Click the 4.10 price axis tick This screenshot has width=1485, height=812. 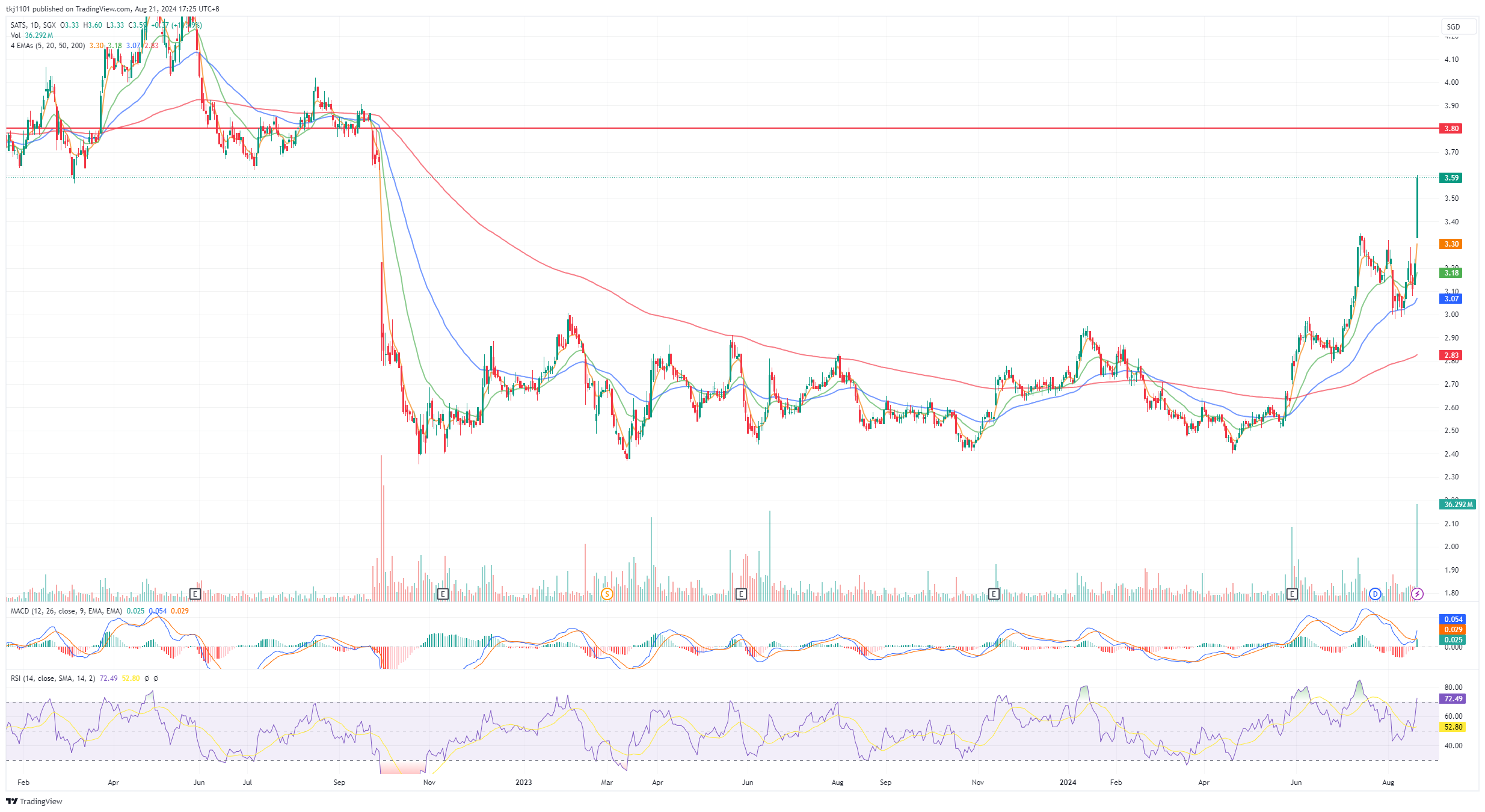[1451, 60]
